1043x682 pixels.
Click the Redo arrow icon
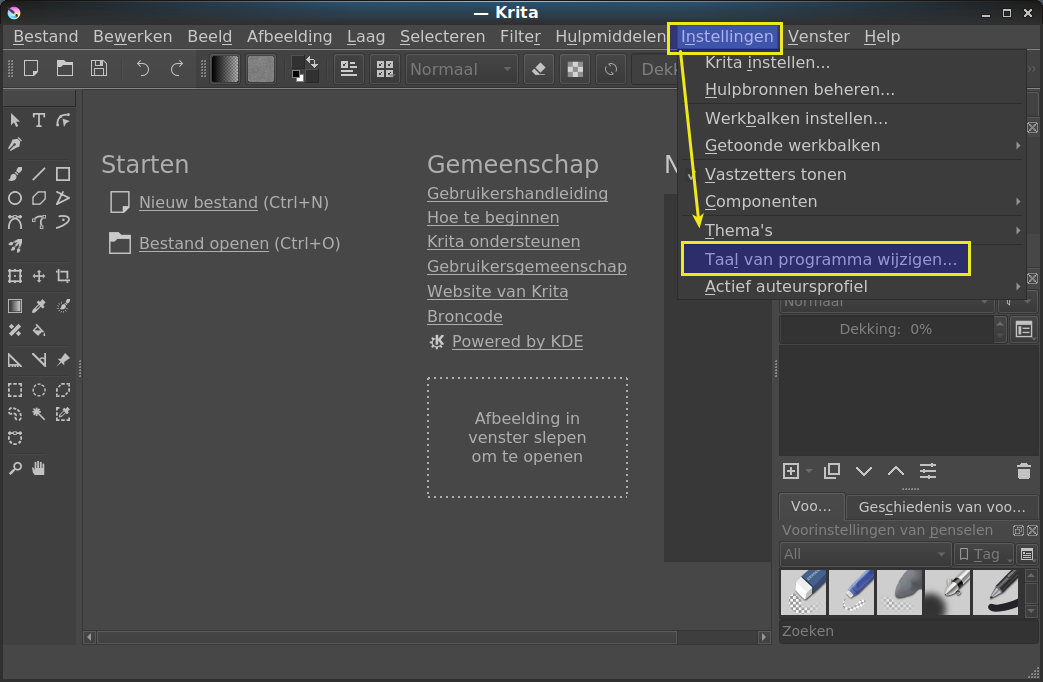pyautogui.click(x=176, y=69)
